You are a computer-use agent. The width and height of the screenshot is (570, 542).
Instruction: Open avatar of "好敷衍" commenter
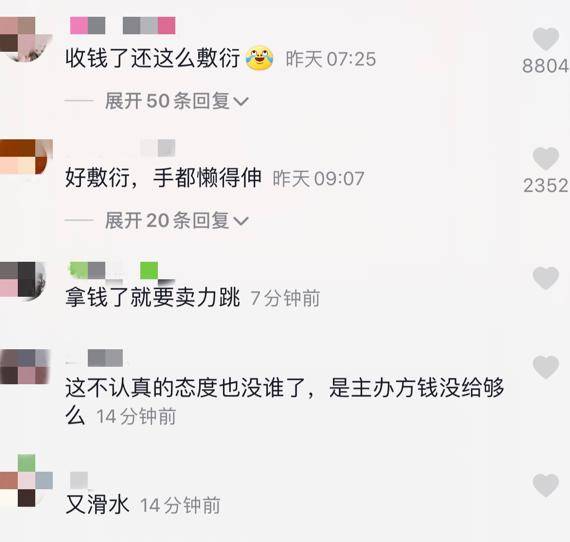[25, 156]
